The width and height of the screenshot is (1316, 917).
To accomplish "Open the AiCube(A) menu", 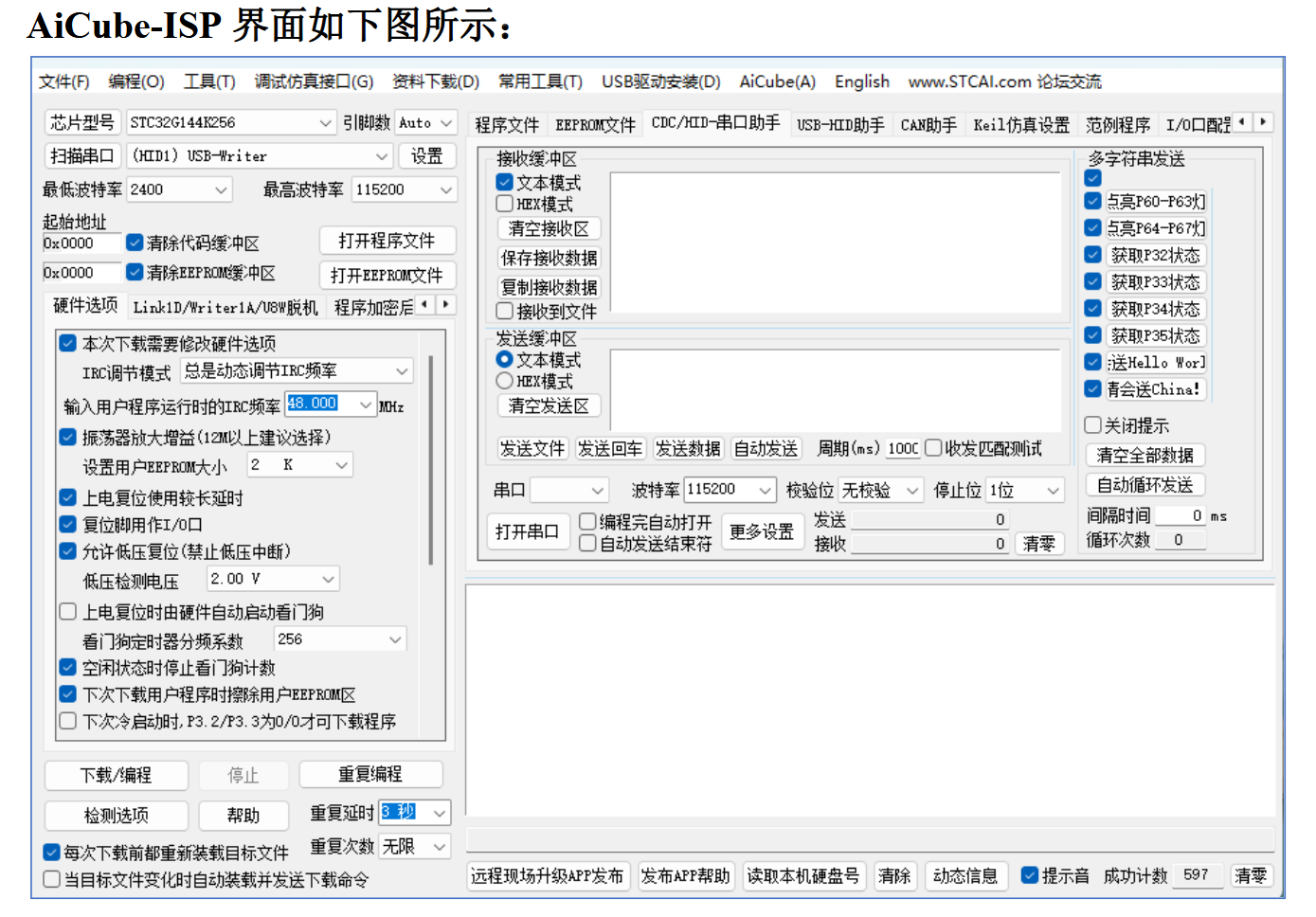I will [777, 81].
